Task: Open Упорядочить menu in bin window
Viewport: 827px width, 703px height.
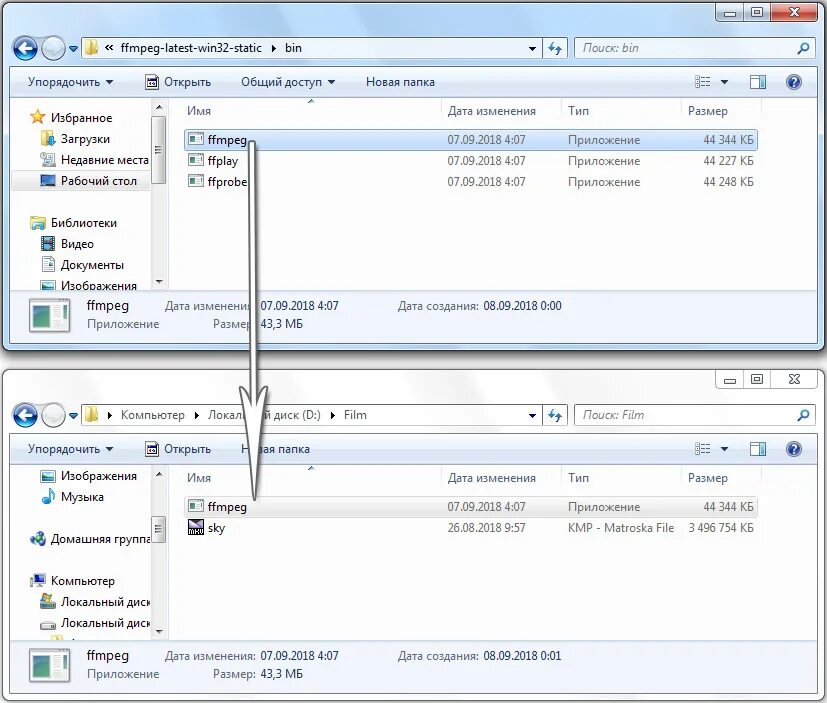Action: [x=70, y=82]
